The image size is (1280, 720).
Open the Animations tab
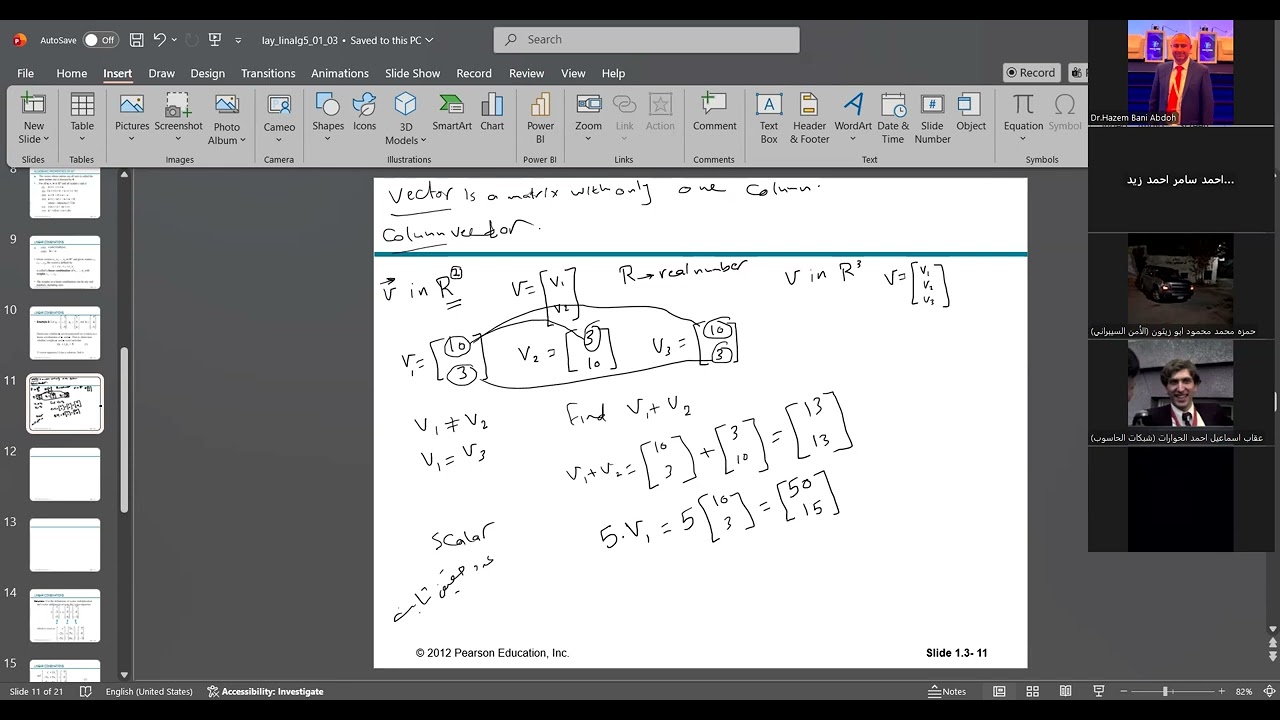click(x=340, y=73)
